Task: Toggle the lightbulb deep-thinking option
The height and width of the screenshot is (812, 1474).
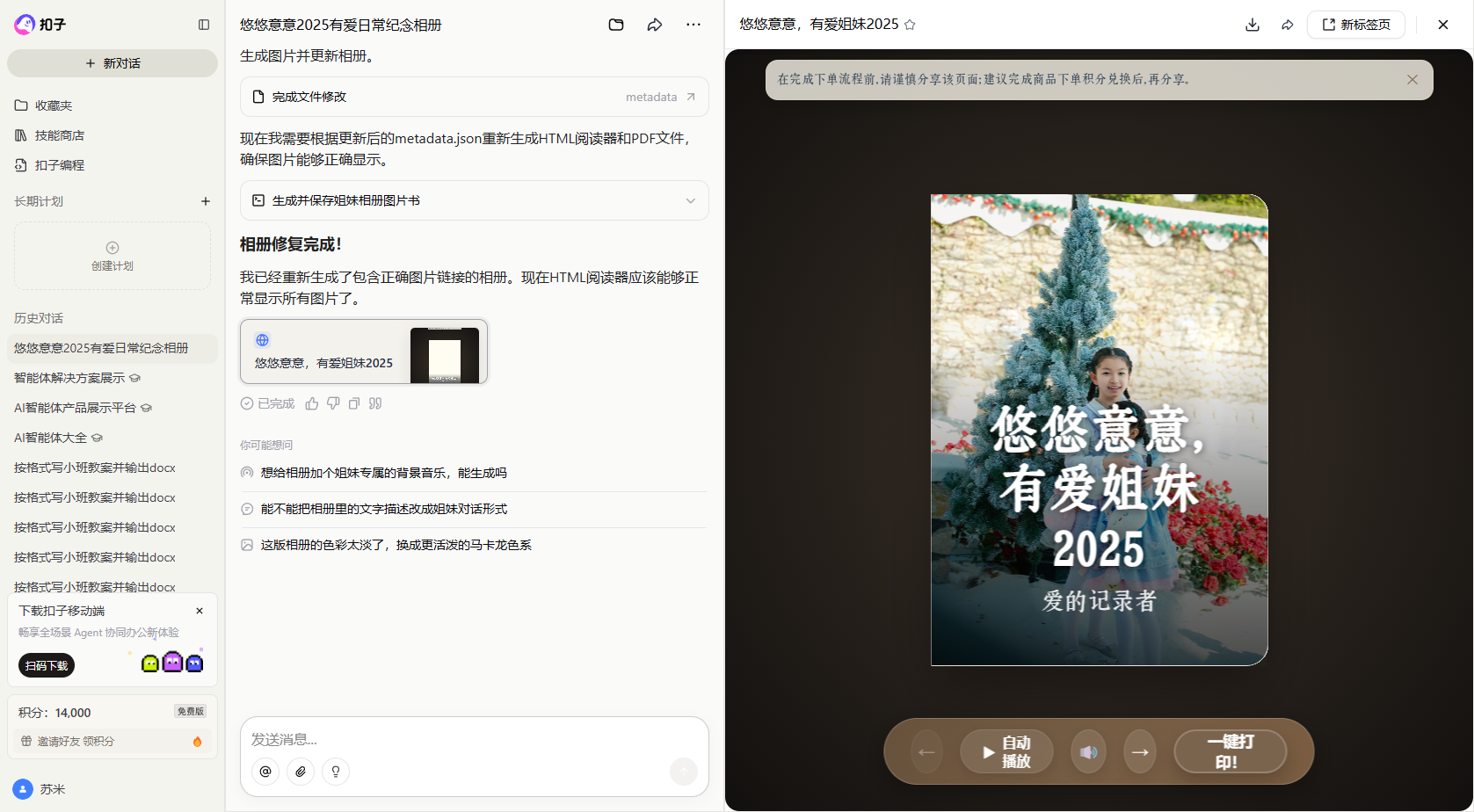Action: (x=335, y=772)
